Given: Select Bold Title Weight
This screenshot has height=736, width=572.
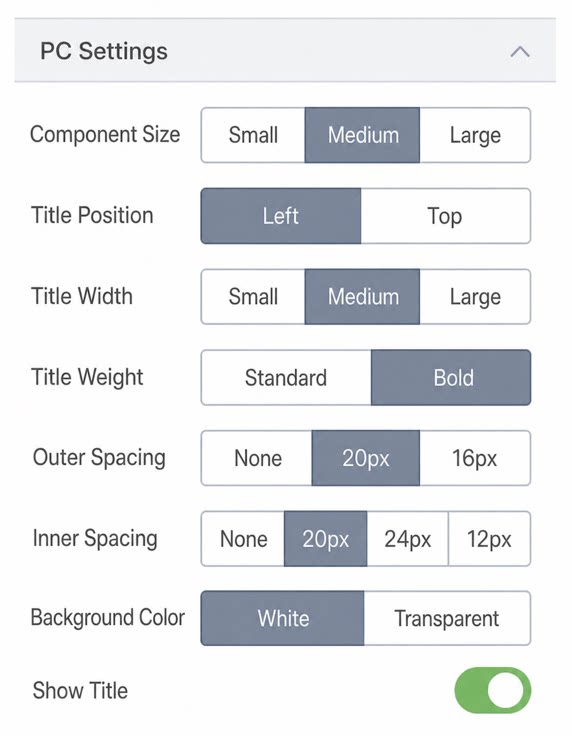Looking at the screenshot, I should (x=451, y=377).
